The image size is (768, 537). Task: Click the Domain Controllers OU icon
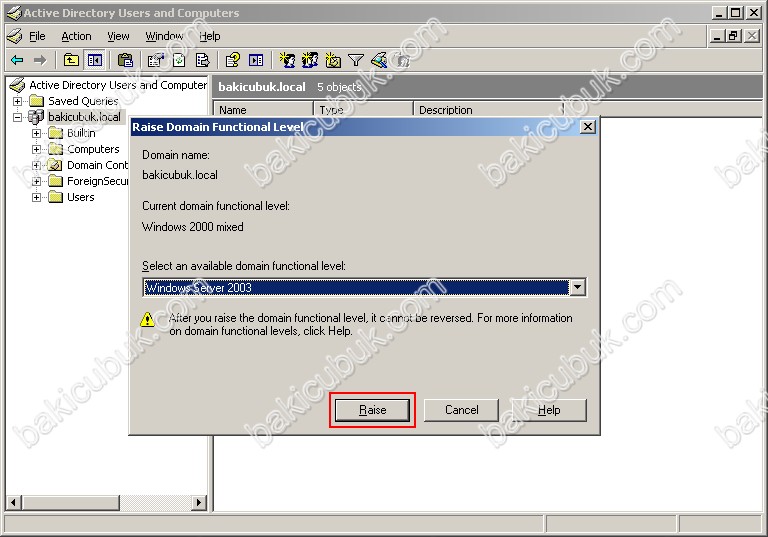[56, 165]
